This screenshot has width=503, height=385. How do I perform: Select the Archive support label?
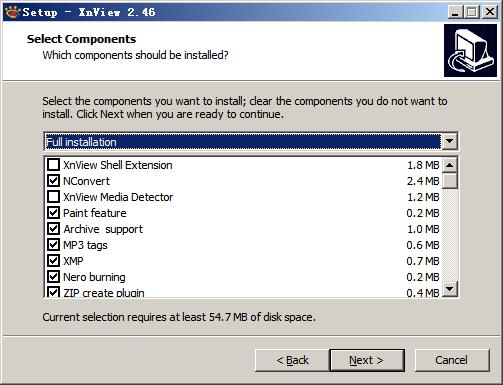click(x=103, y=229)
